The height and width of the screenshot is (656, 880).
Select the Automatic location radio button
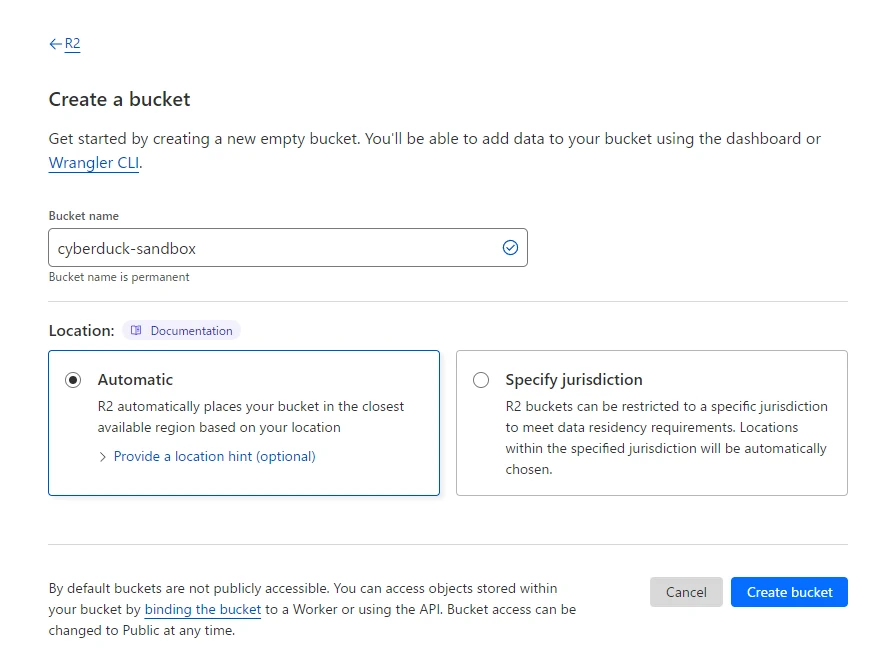tap(73, 380)
